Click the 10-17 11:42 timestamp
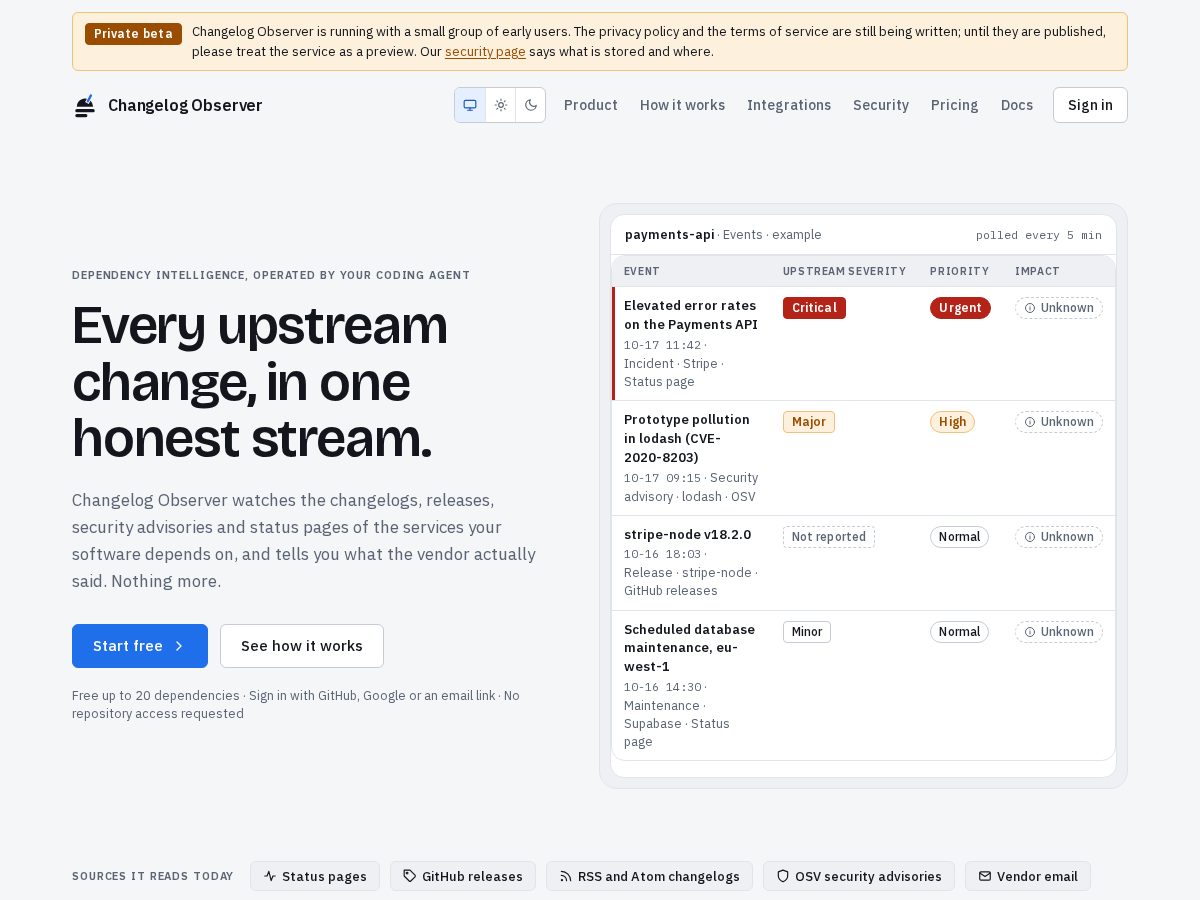 point(662,345)
